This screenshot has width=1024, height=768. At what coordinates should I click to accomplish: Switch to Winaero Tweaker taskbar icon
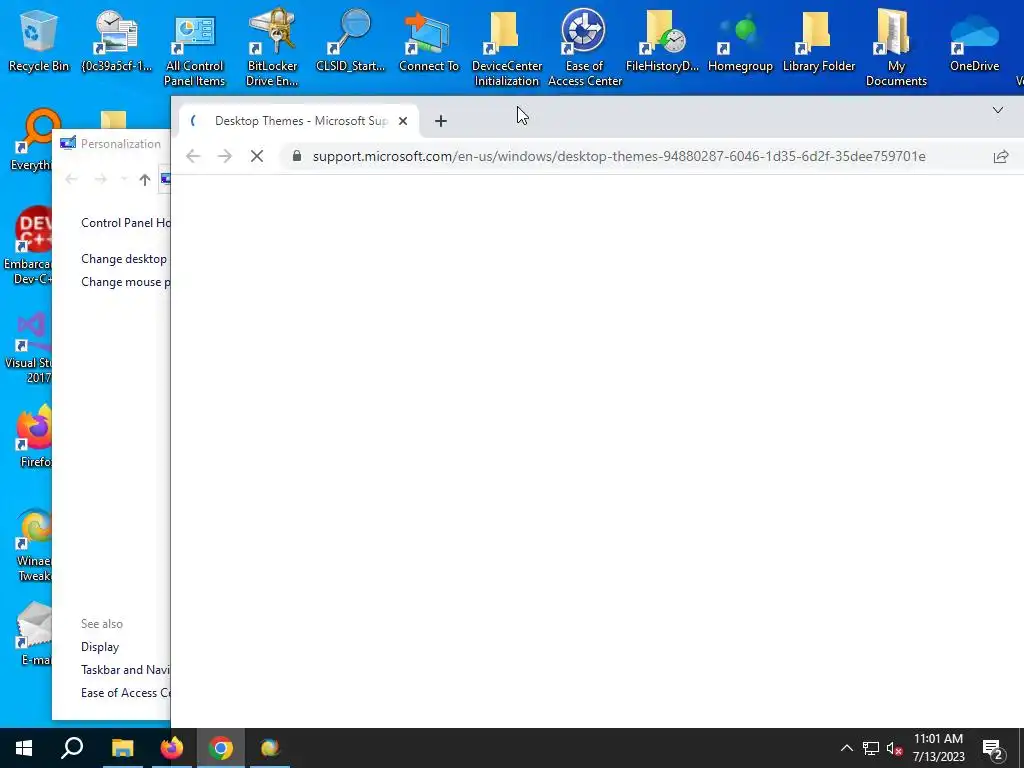(x=270, y=748)
